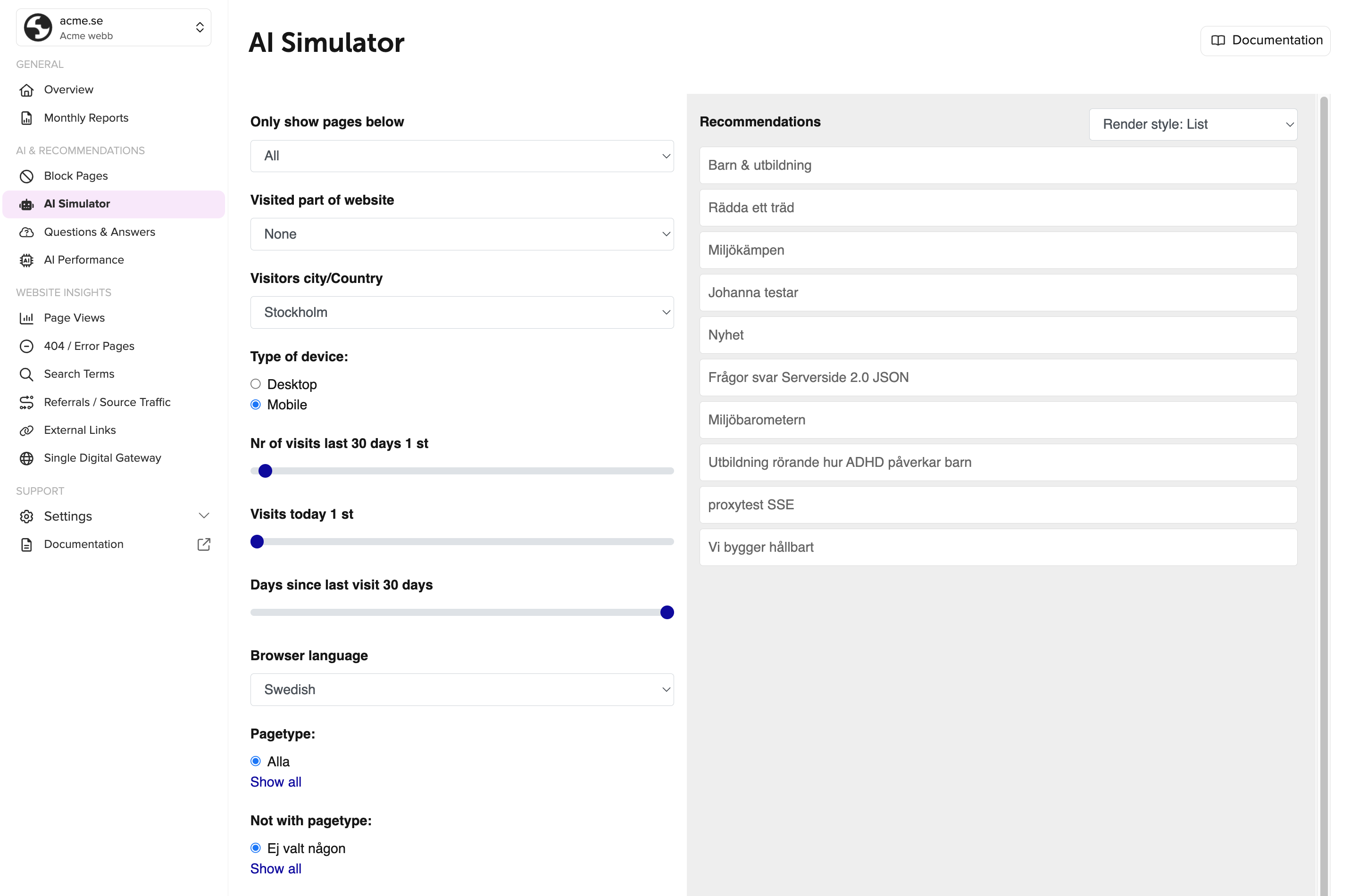Expand the Settings menu chevron
Screen dimensions: 1351x896
click(203, 515)
